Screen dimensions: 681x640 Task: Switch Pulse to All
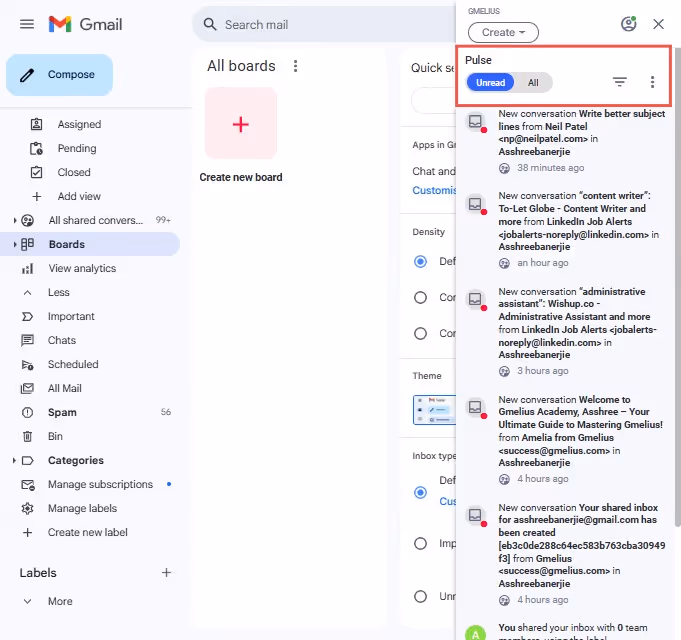click(533, 82)
